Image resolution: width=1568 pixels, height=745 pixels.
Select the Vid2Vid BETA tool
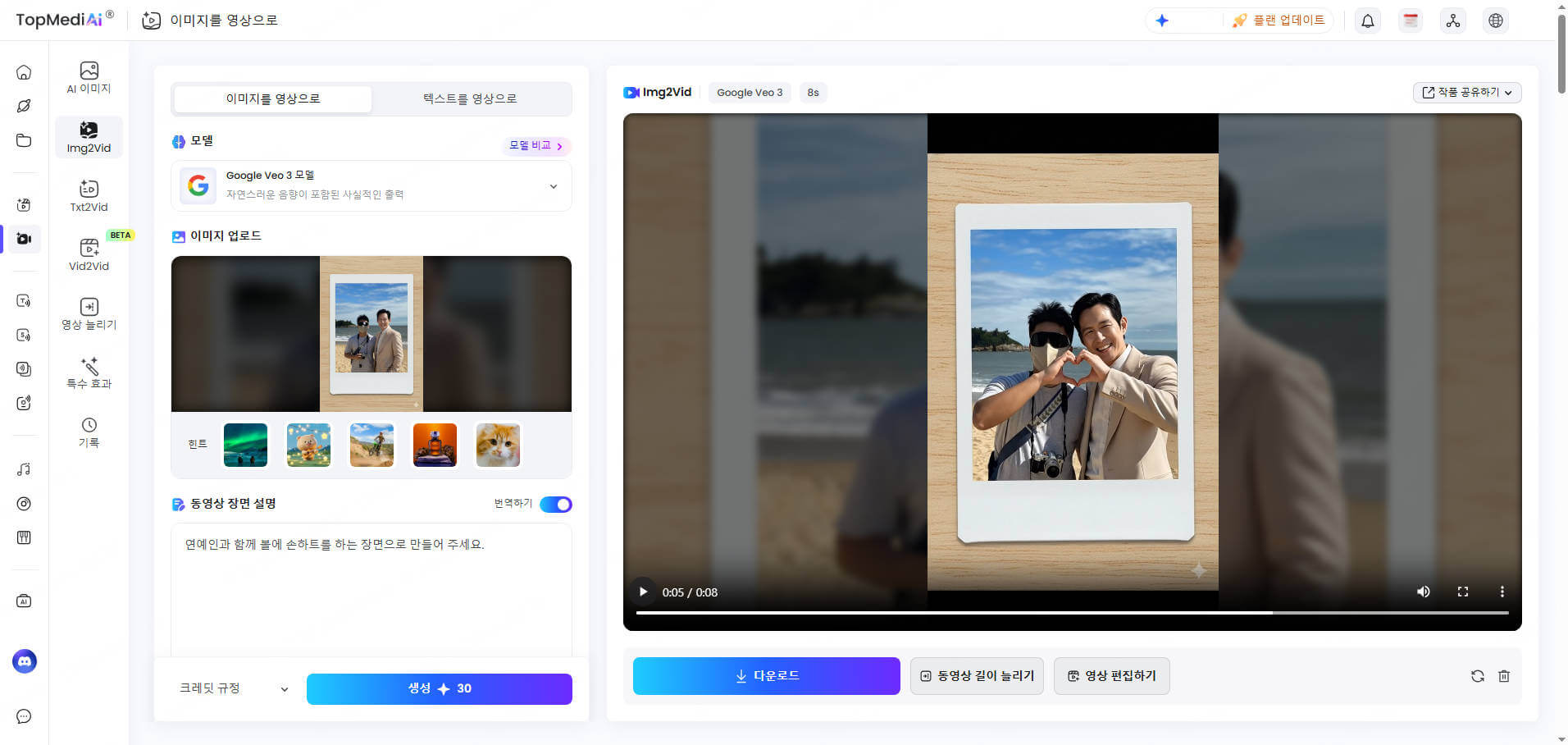(x=88, y=255)
